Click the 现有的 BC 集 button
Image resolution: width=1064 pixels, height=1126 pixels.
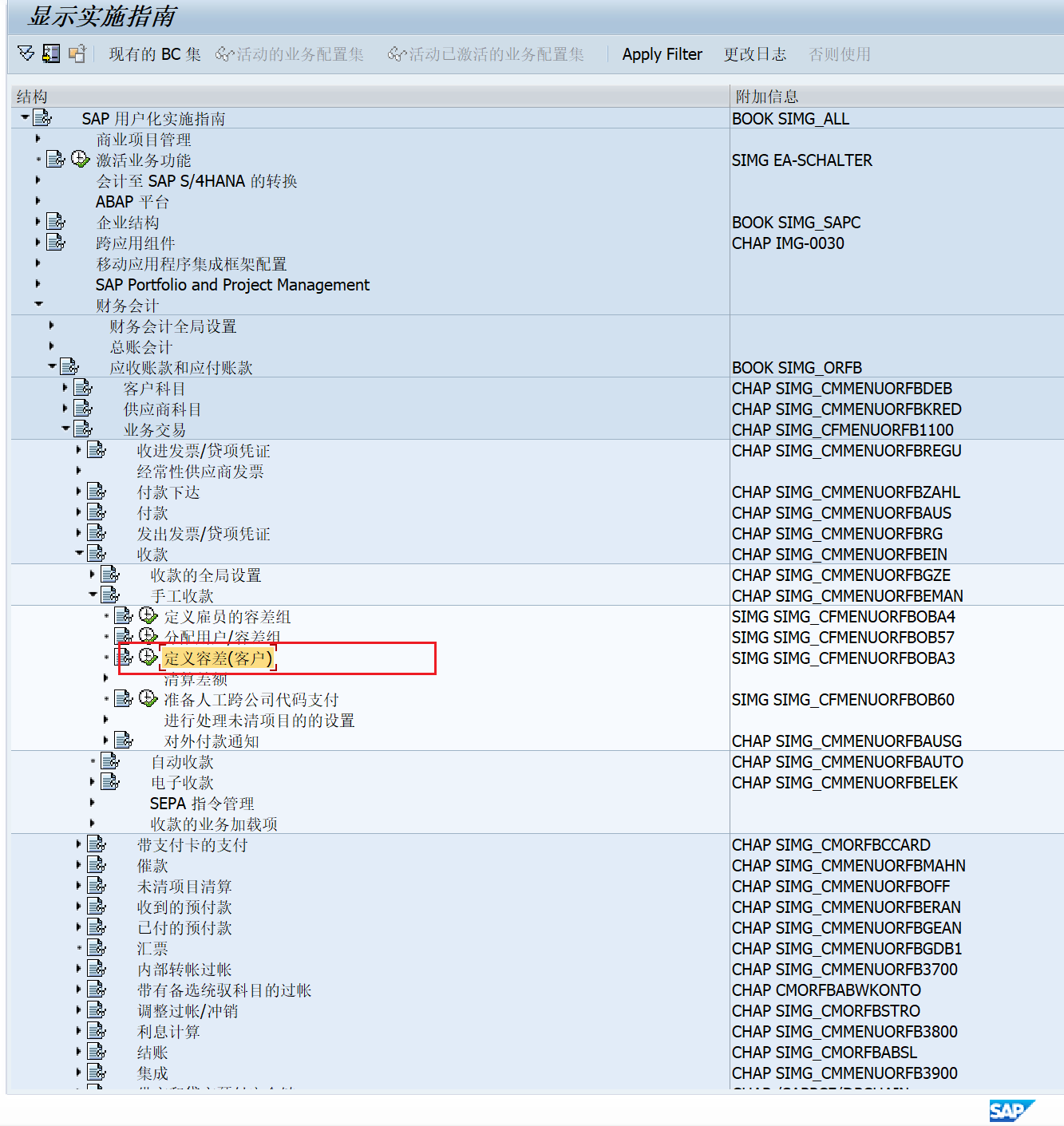pos(155,54)
